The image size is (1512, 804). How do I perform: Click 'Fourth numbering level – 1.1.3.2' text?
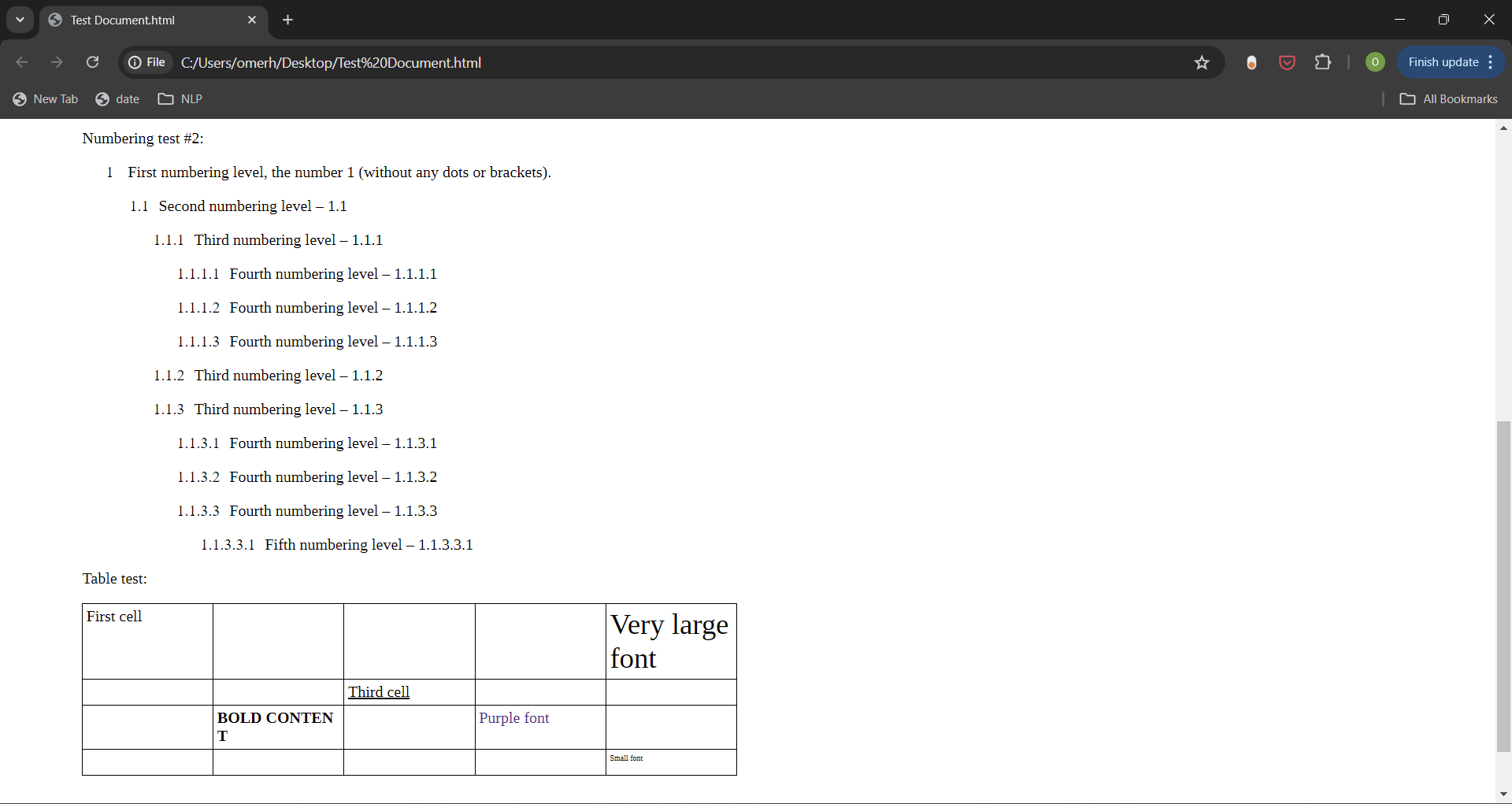[333, 477]
